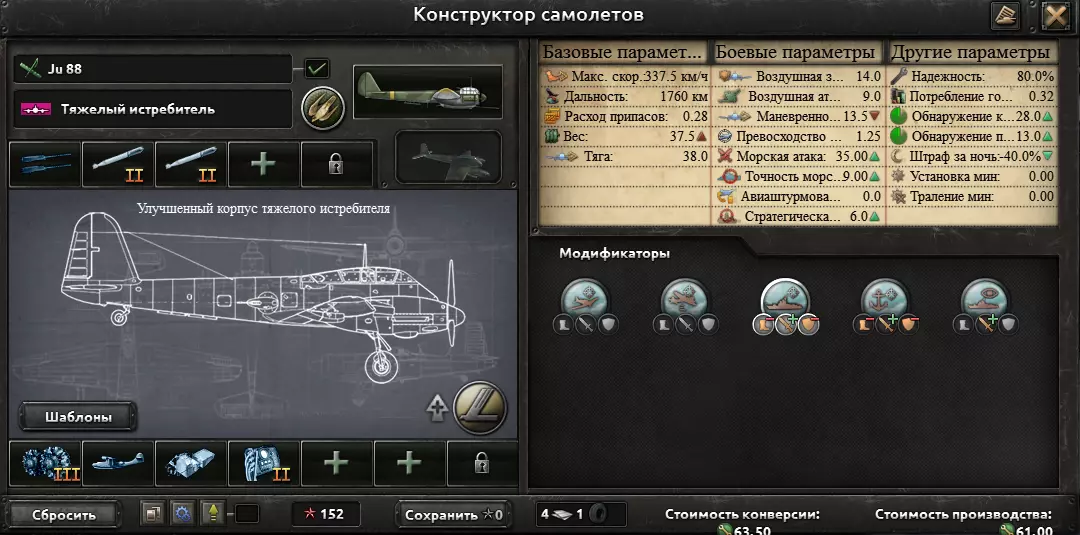Toggle the gear auto-design option at bottom
Image resolution: width=1080 pixels, height=535 pixels.
click(x=183, y=514)
